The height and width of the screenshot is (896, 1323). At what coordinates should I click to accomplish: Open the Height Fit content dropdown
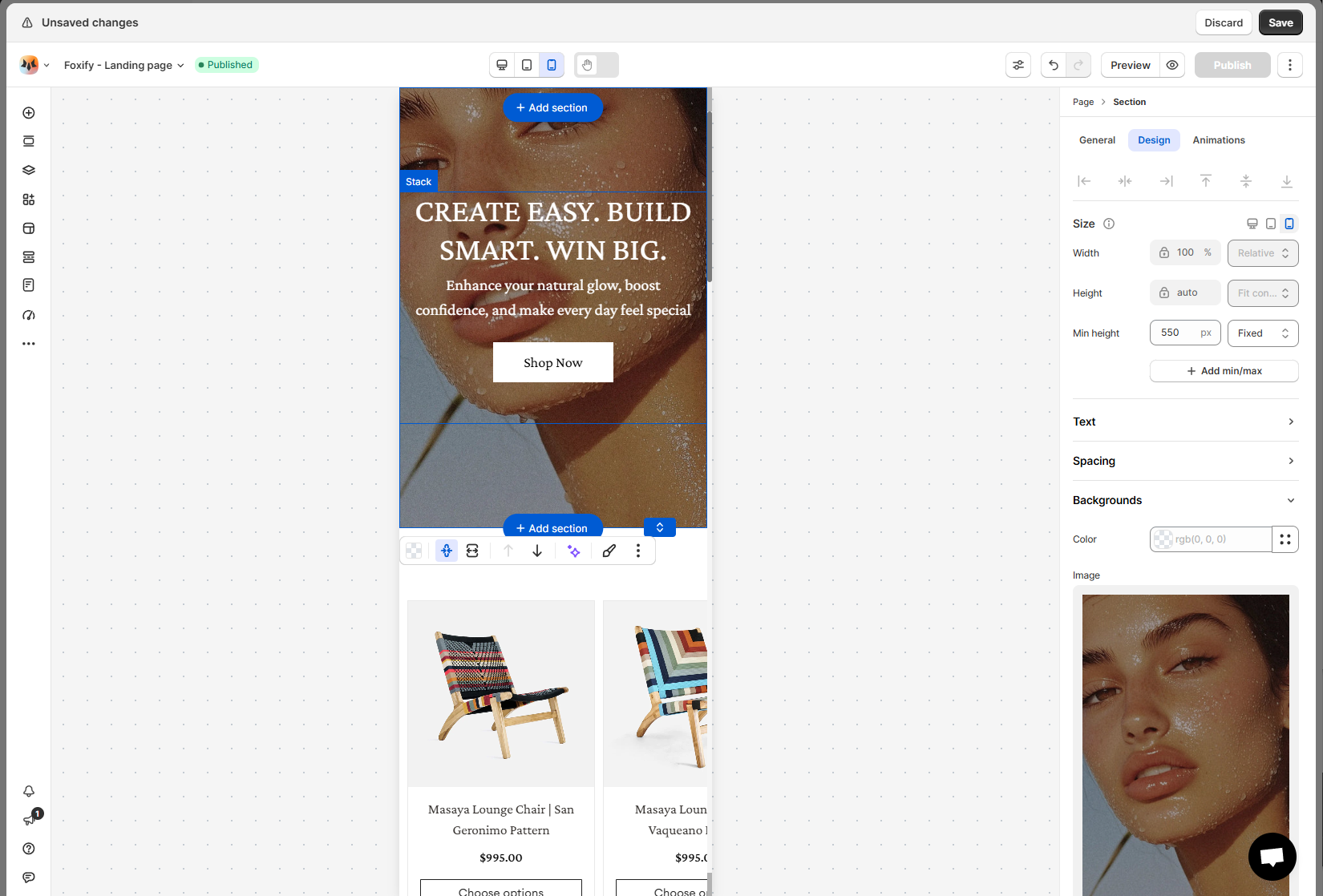(x=1263, y=293)
